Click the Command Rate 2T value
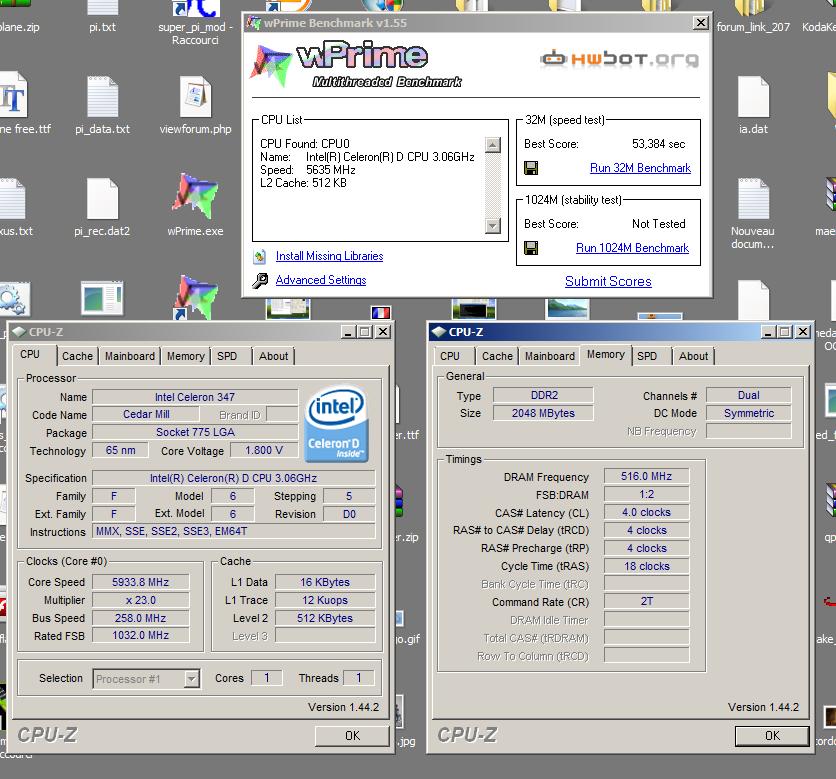This screenshot has height=779, width=836. tap(646, 601)
